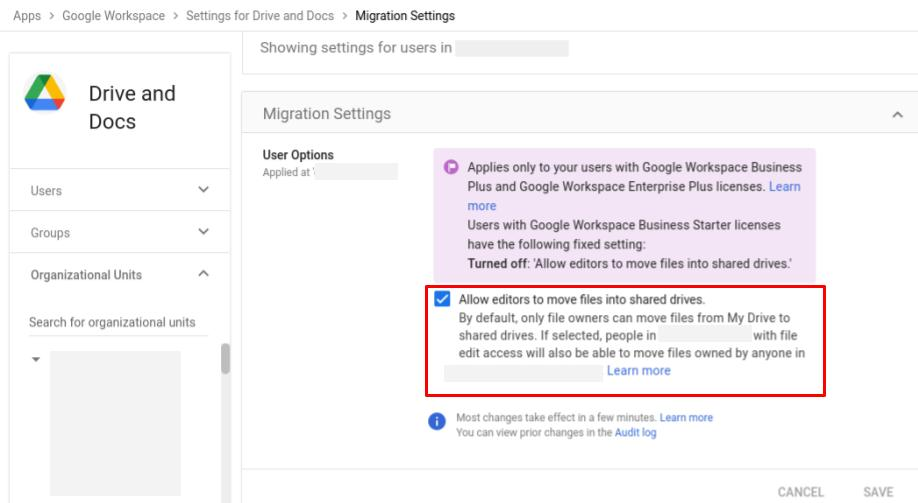Select the Groups section label
Screen dimensions: 918x503
50,233
